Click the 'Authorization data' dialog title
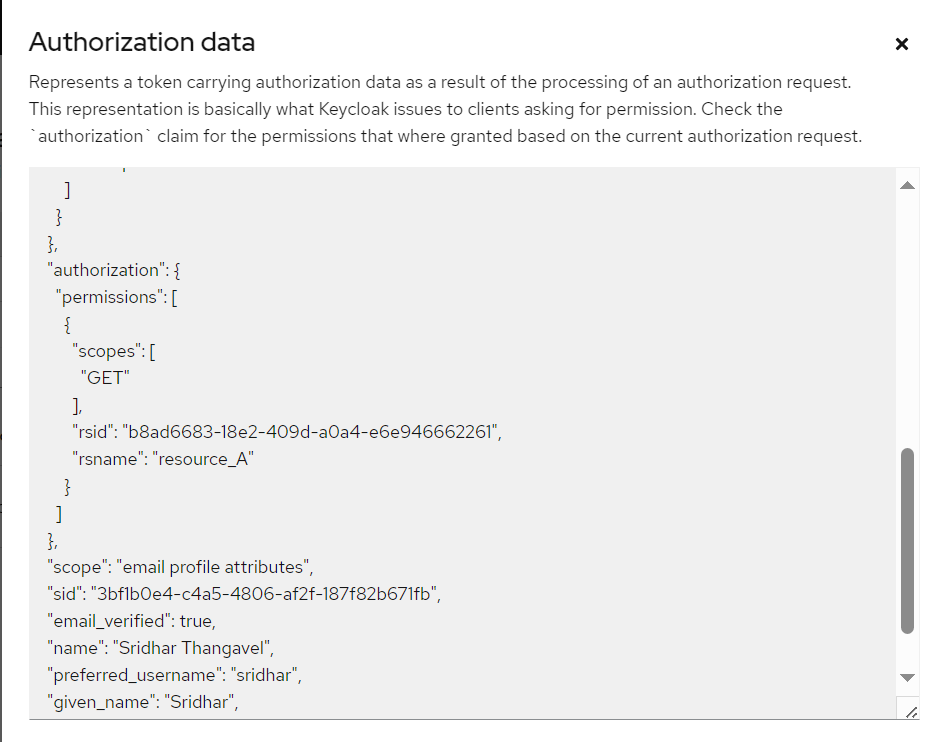The height and width of the screenshot is (742, 943). click(x=142, y=43)
